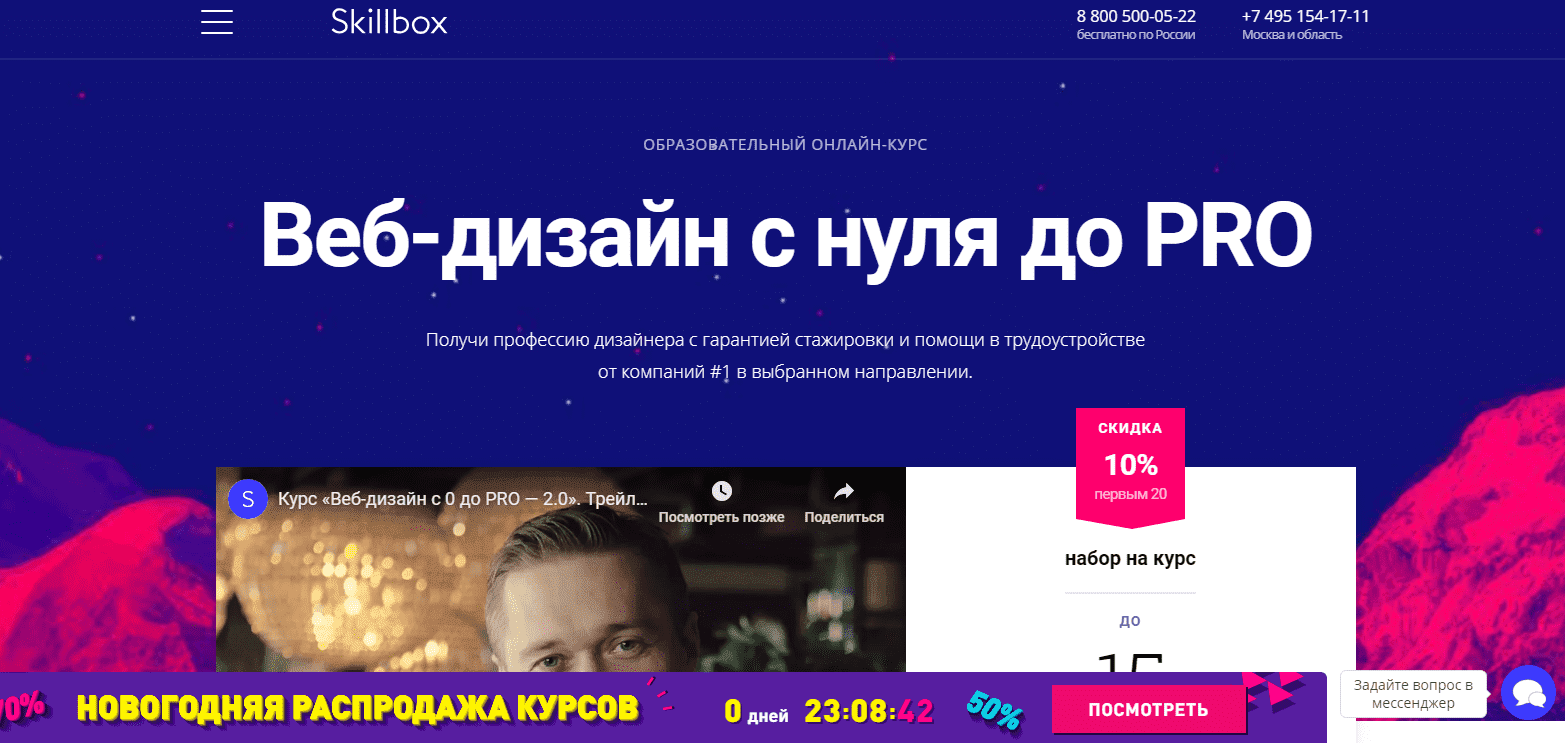Viewport: 1565px width, 743px height.
Task: Click the Skillbox logo
Action: [389, 21]
